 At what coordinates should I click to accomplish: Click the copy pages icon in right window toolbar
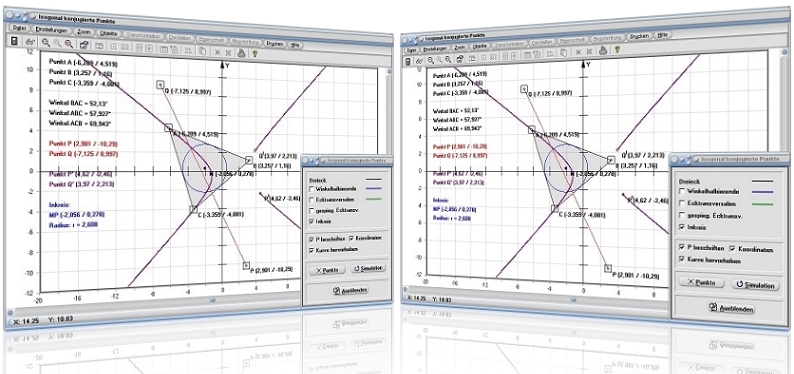(x=563, y=53)
